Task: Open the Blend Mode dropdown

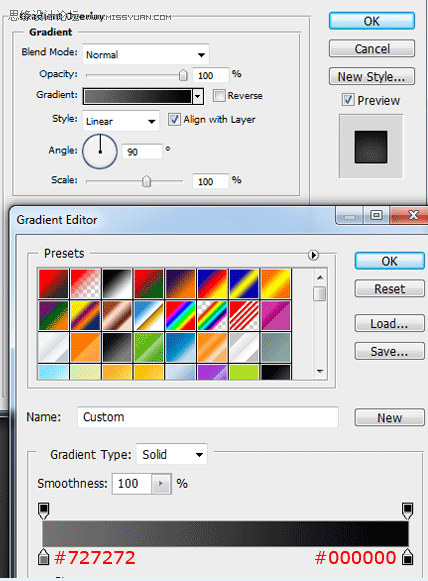Action: (x=146, y=54)
